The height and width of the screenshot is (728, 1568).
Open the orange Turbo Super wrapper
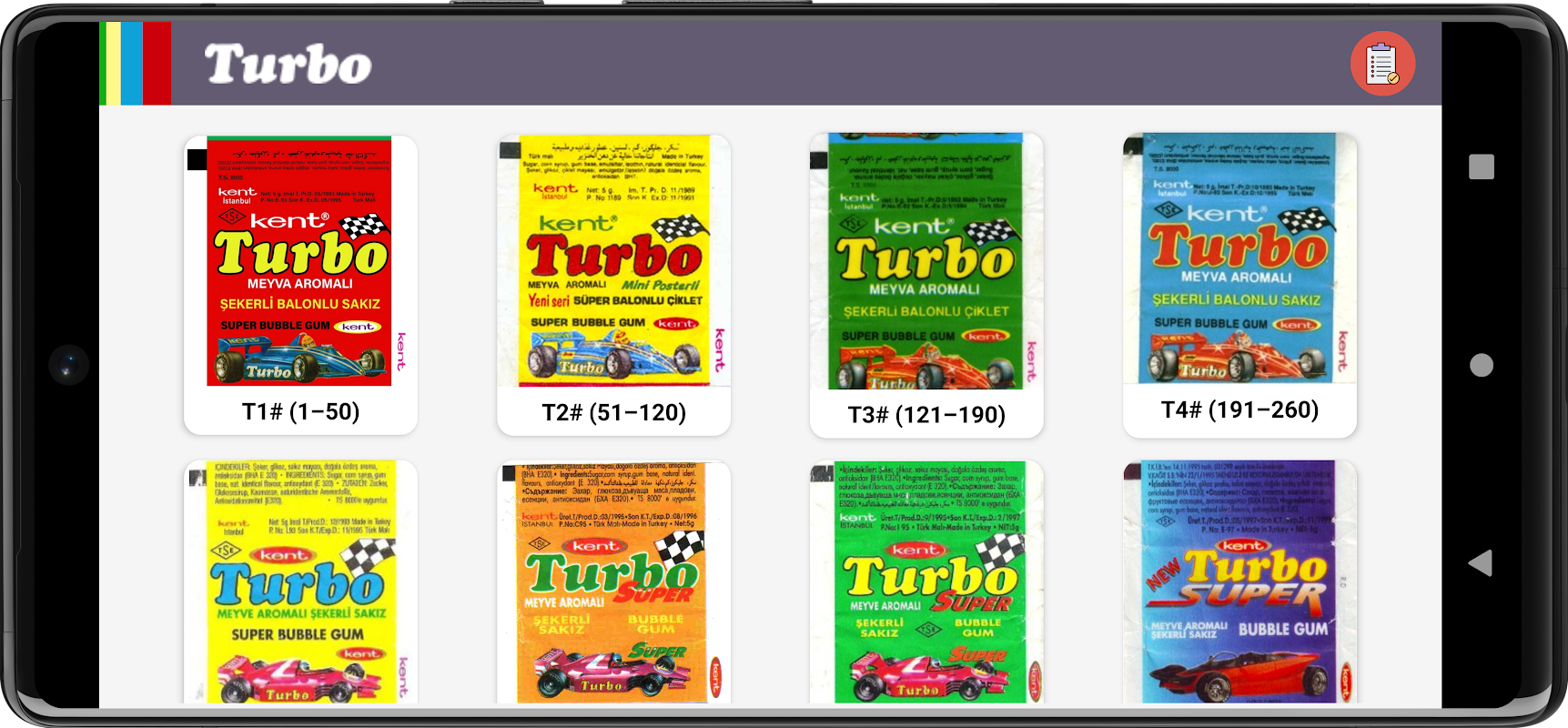(614, 582)
